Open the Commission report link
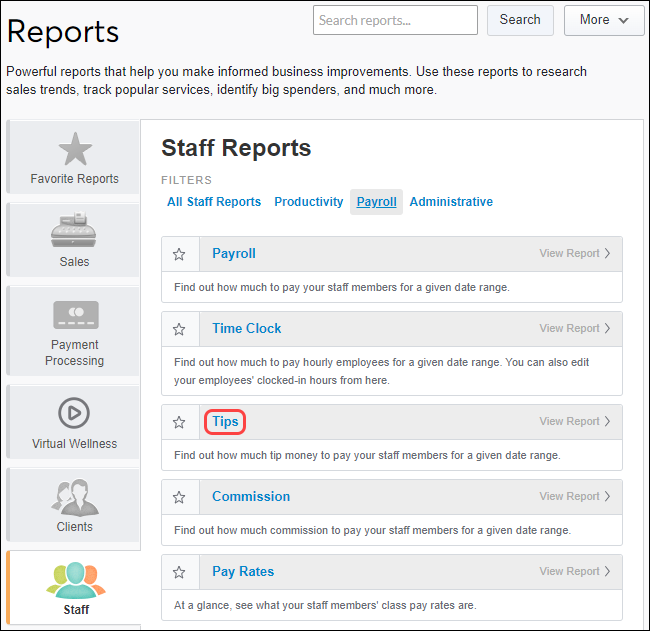 click(251, 496)
